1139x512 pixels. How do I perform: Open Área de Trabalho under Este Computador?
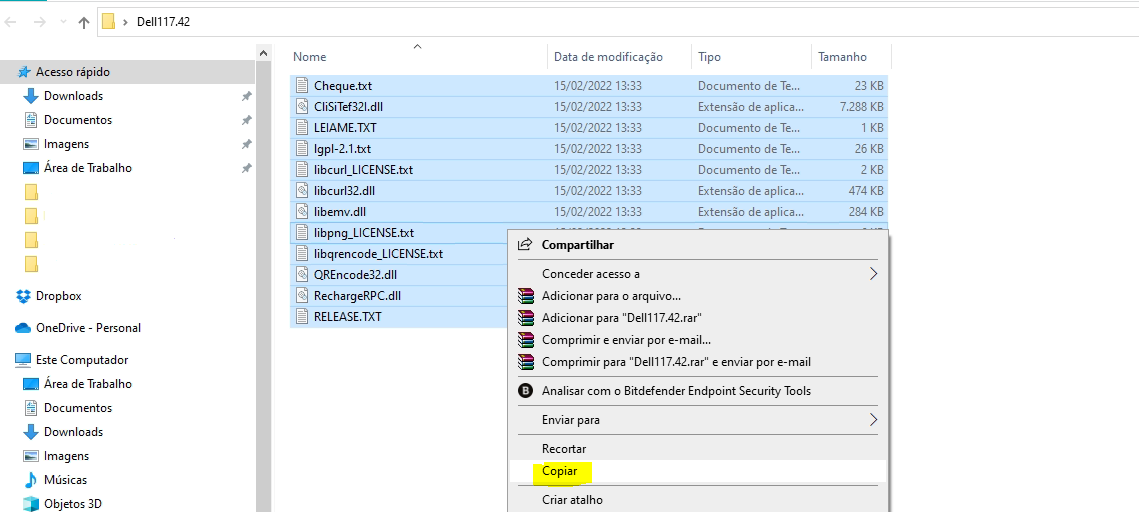tap(88, 383)
